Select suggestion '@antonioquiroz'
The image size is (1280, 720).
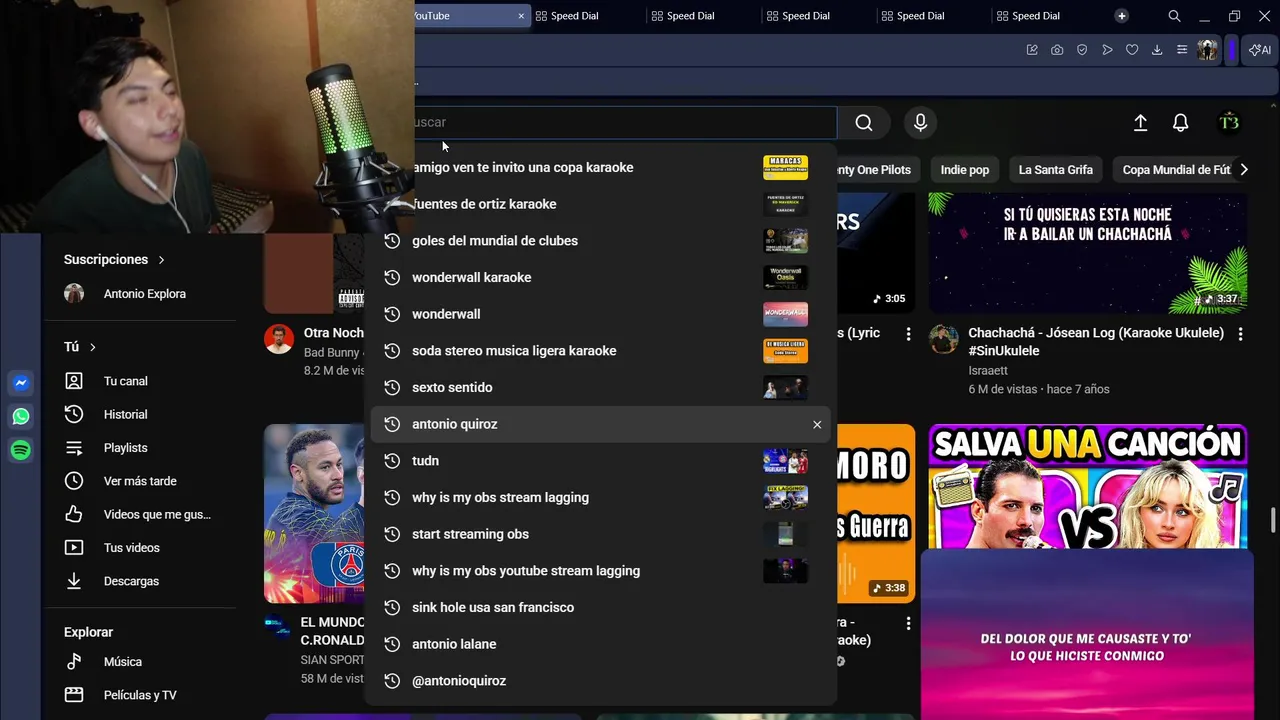coord(603,681)
